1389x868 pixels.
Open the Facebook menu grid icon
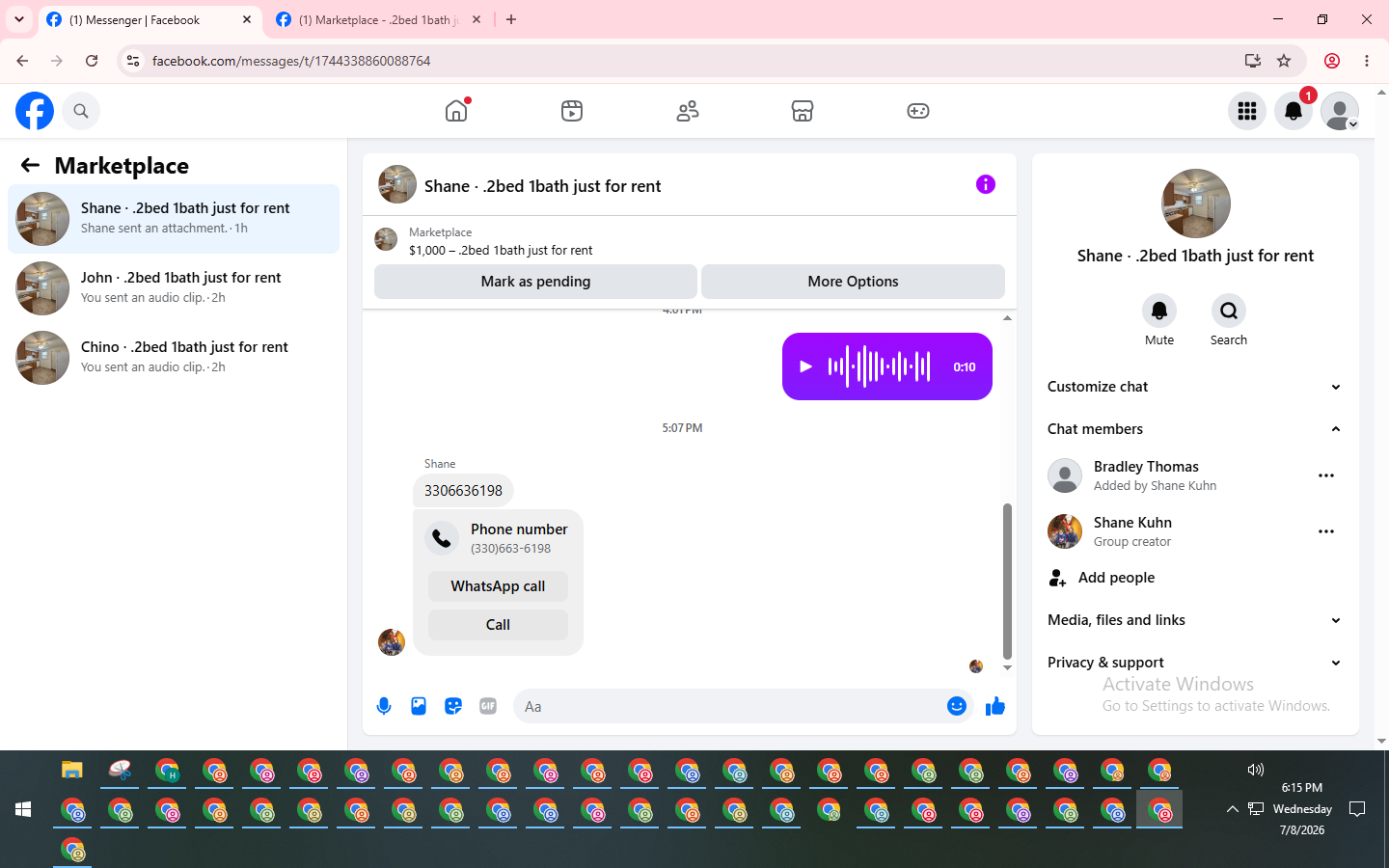point(1247,111)
